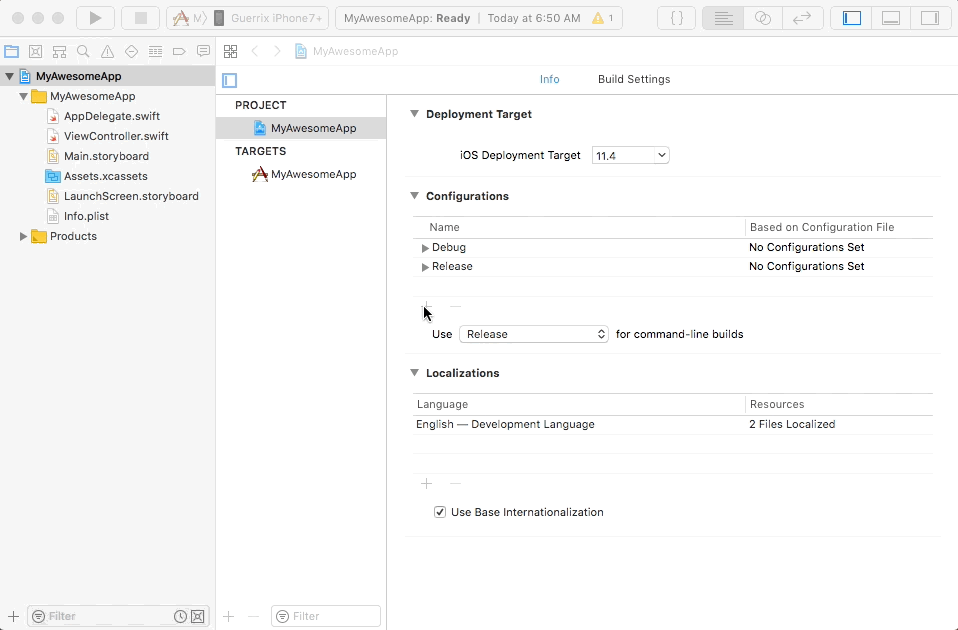Click 2 Files Localized cell

[792, 425]
